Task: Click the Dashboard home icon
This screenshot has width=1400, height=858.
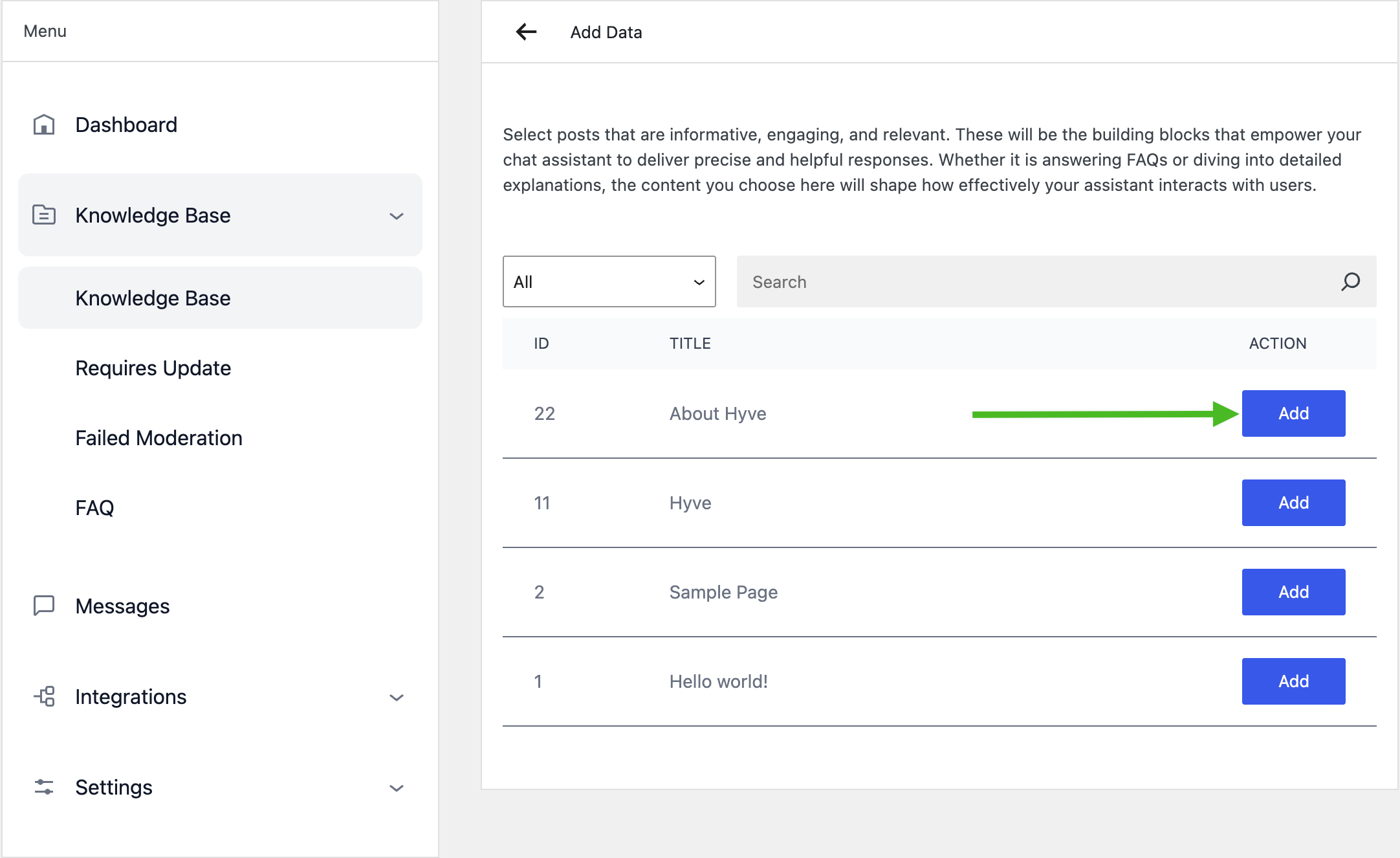Action: coord(44,124)
